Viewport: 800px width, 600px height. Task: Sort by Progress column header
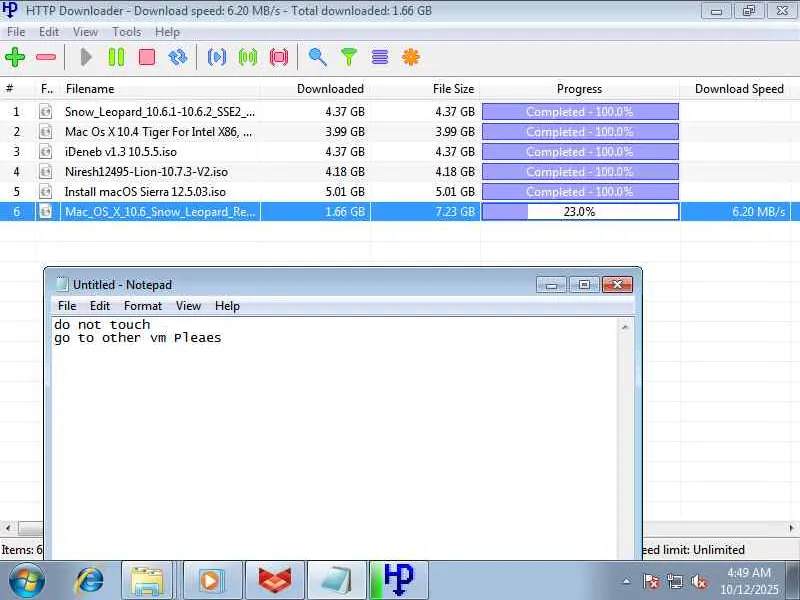(580, 89)
